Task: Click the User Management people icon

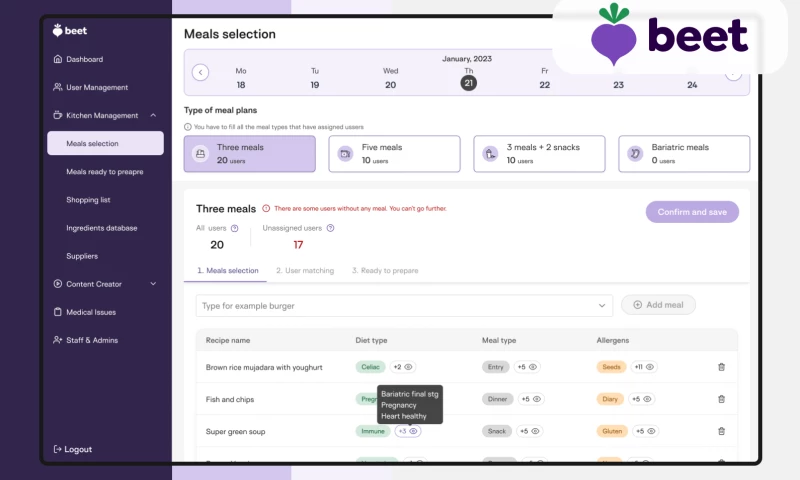Action: tap(58, 87)
